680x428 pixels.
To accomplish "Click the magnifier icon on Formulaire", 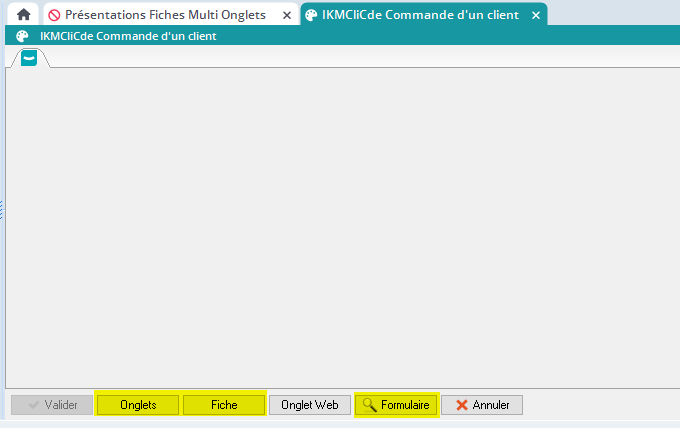I will (x=369, y=405).
